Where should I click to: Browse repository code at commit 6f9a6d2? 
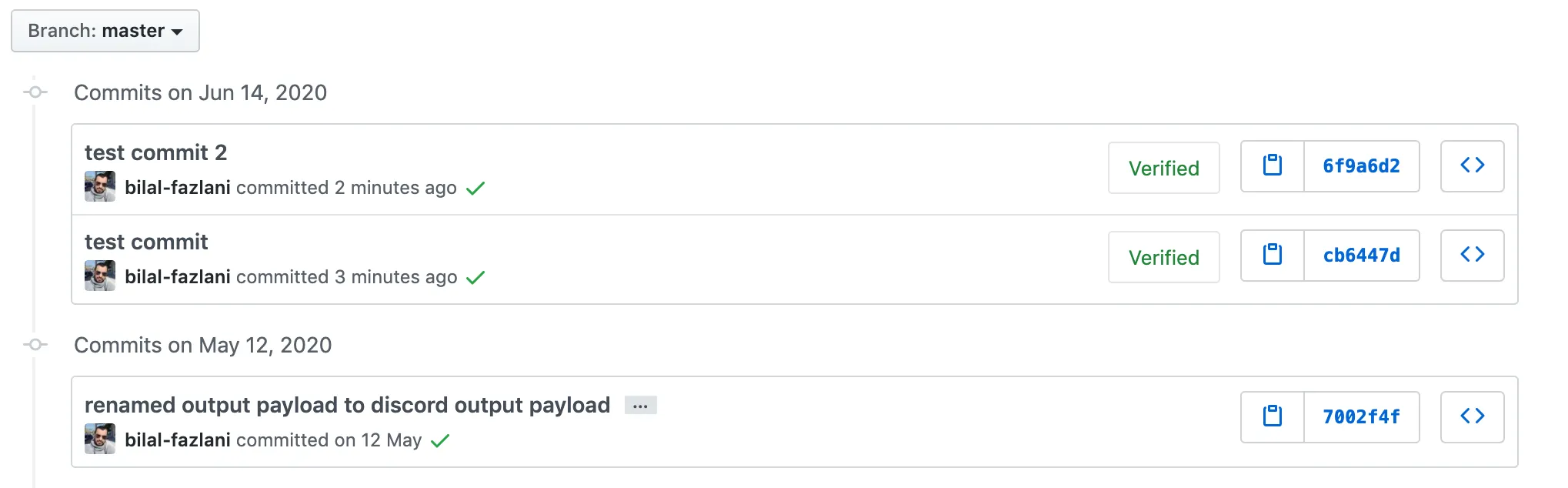(x=1472, y=165)
